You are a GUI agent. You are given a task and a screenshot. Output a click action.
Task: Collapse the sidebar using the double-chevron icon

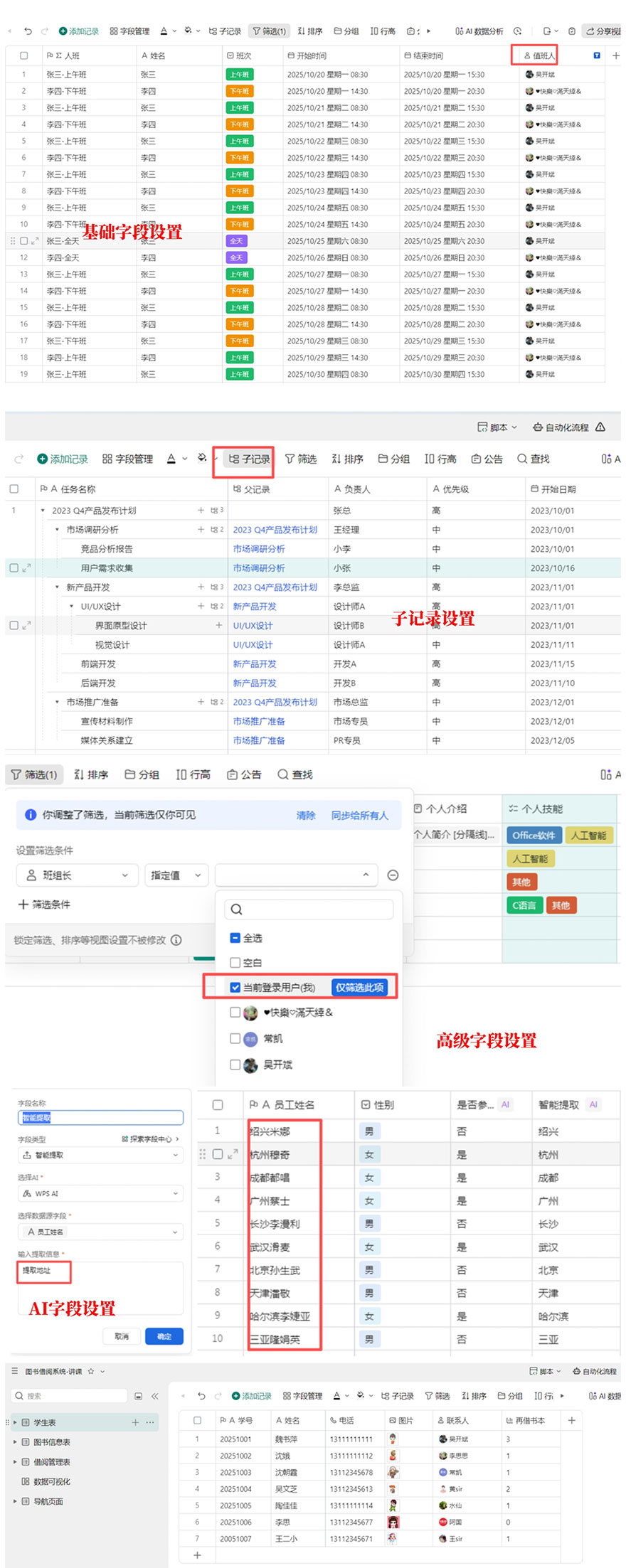[154, 1396]
